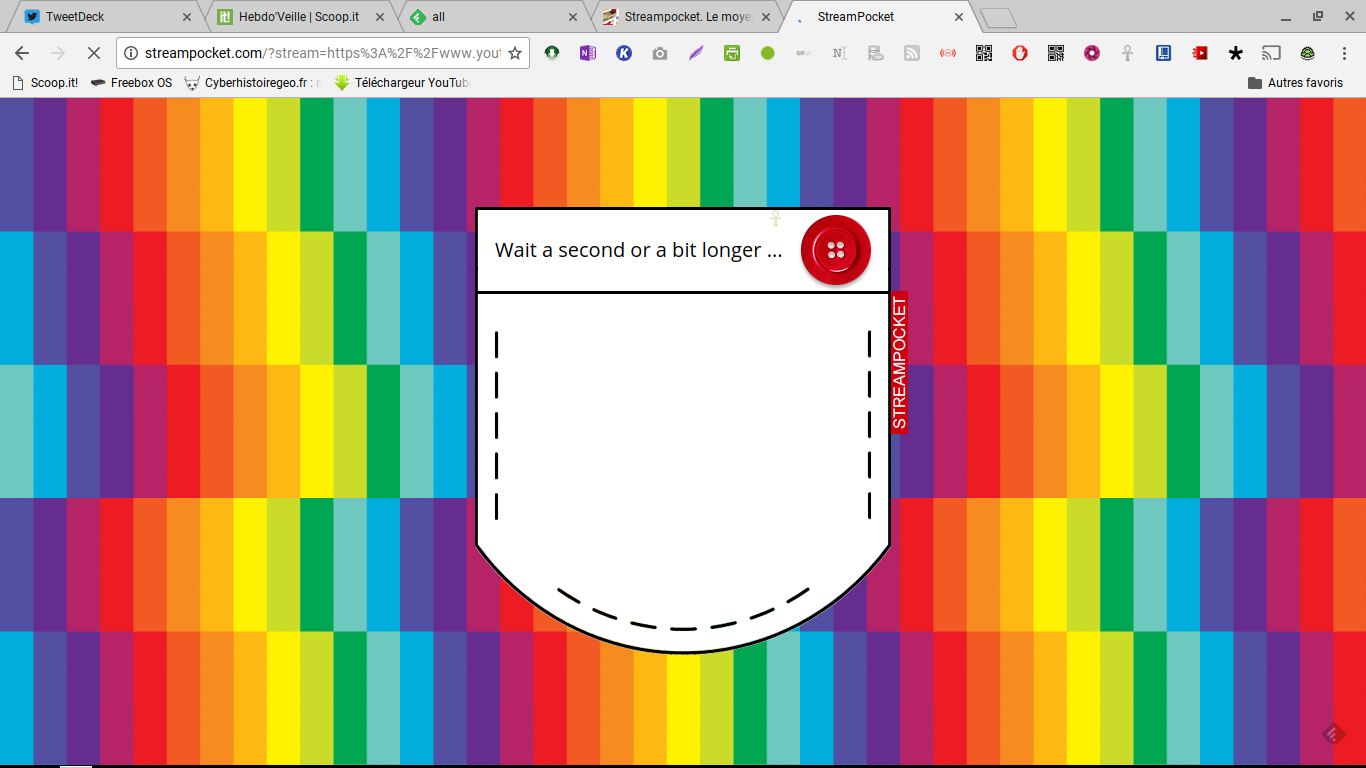Click the vertical STREAMPOCKET red label
1366x768 pixels.
click(x=899, y=362)
